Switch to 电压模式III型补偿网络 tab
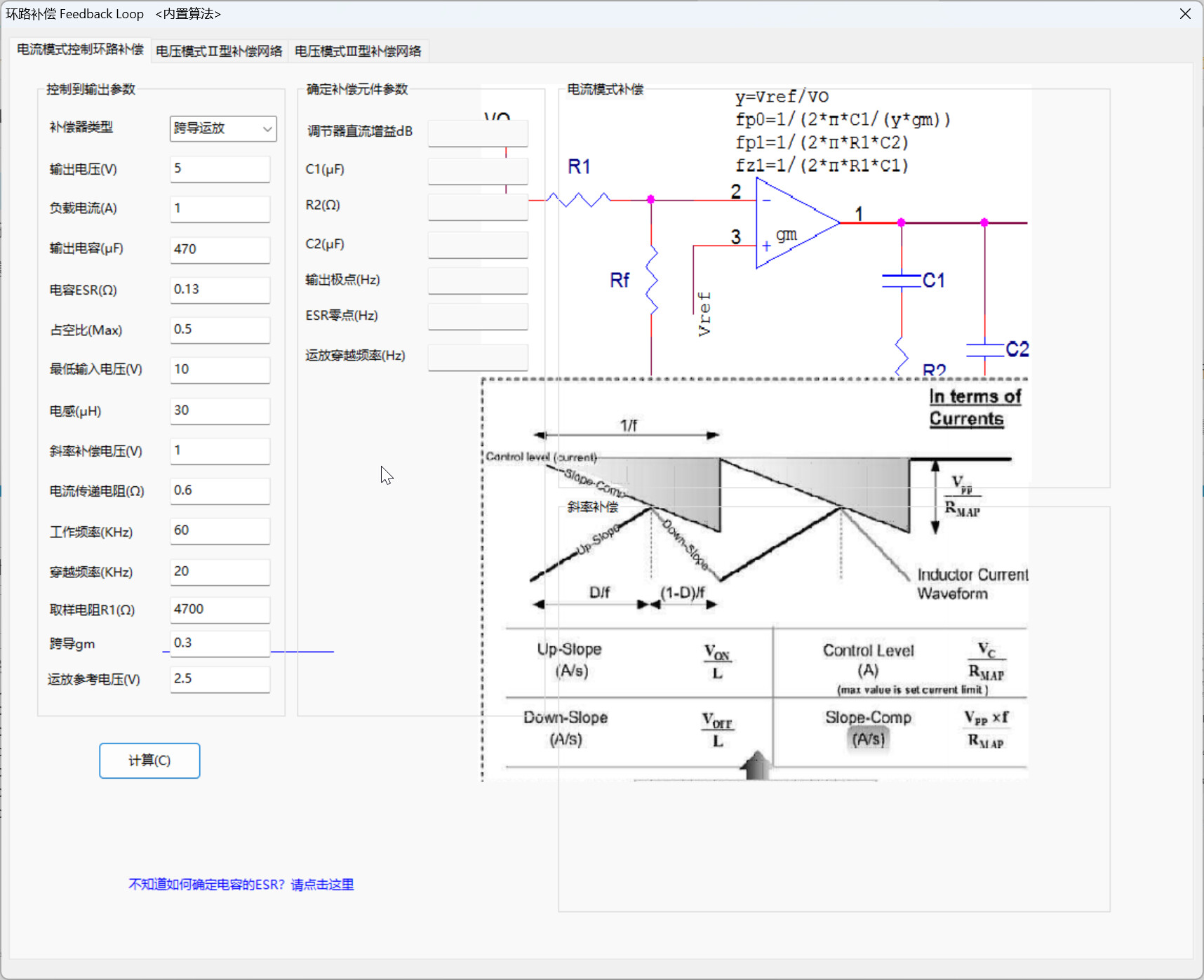This screenshot has height=980, width=1204. click(x=358, y=51)
